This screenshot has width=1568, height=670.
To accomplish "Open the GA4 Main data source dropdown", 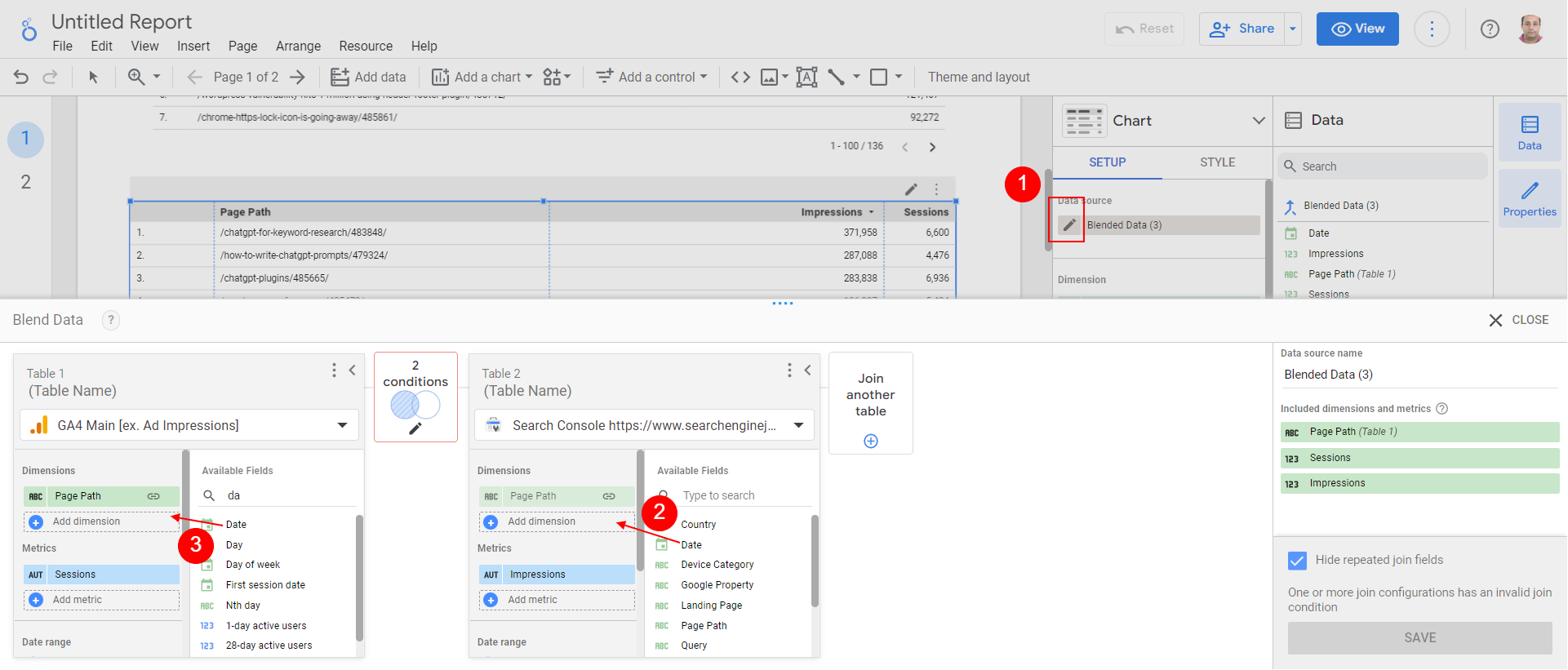I will click(342, 425).
